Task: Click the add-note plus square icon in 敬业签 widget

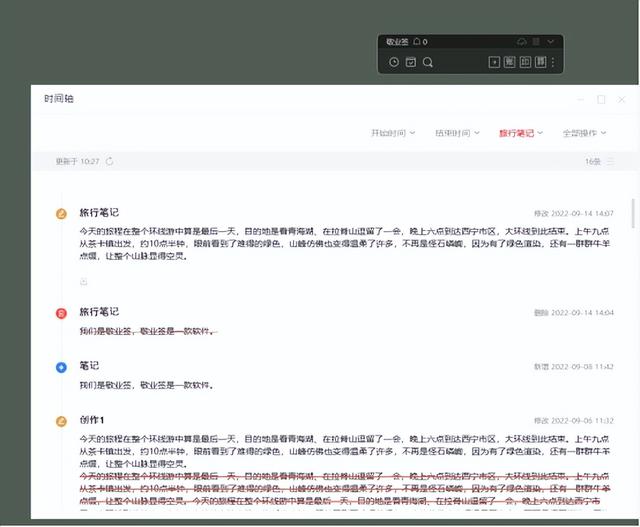Action: pyautogui.click(x=494, y=62)
